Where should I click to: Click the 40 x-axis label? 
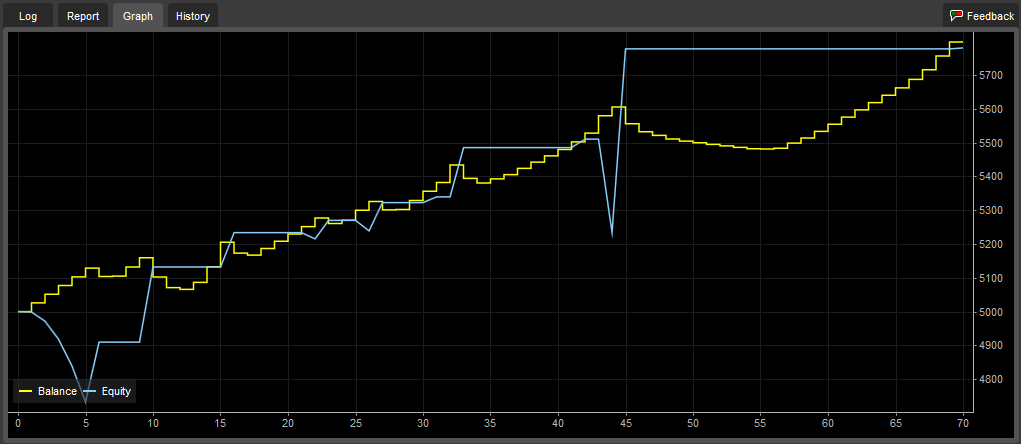[x=558, y=423]
